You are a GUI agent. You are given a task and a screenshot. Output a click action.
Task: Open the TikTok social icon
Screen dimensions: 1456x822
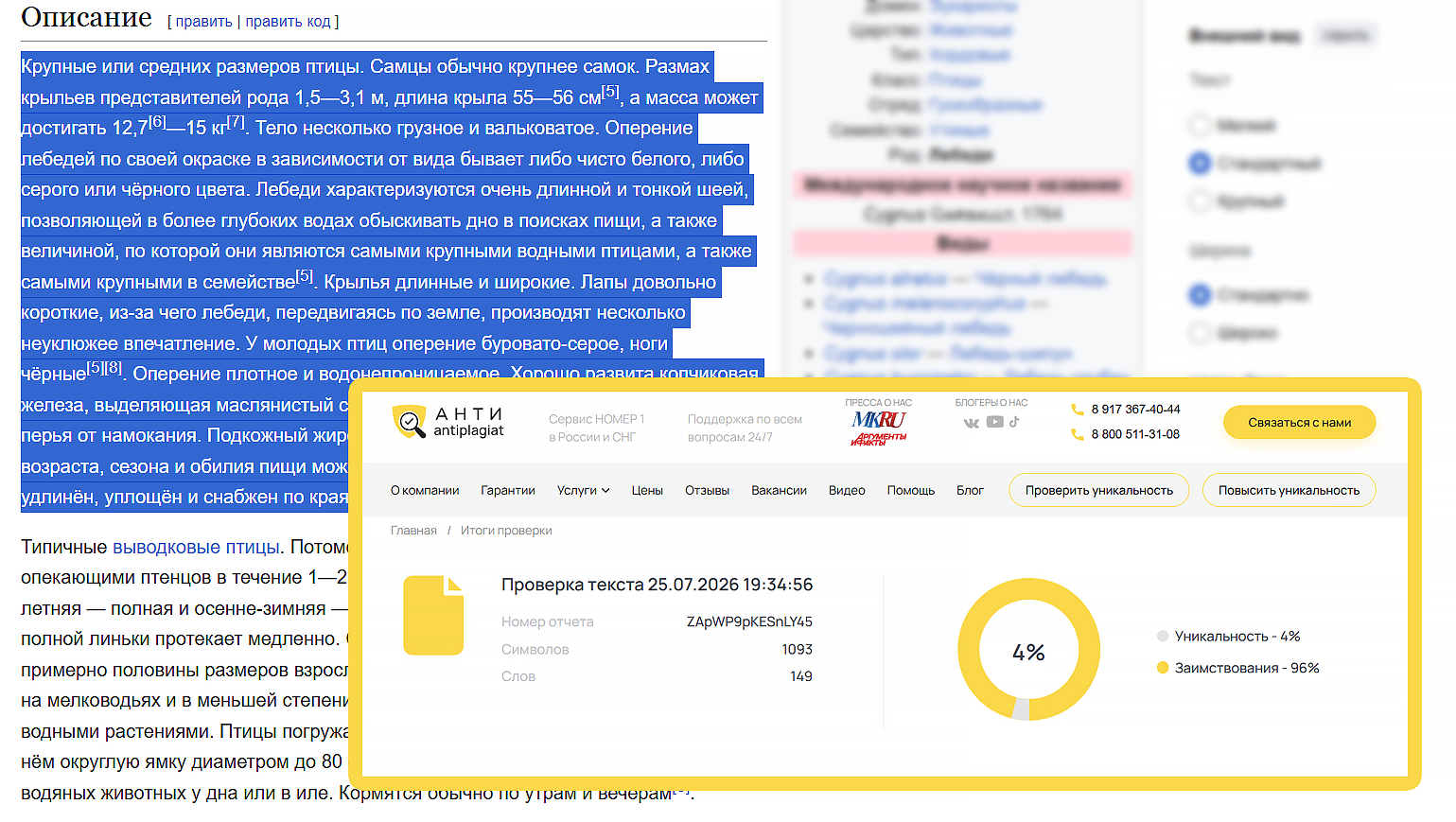[1014, 422]
